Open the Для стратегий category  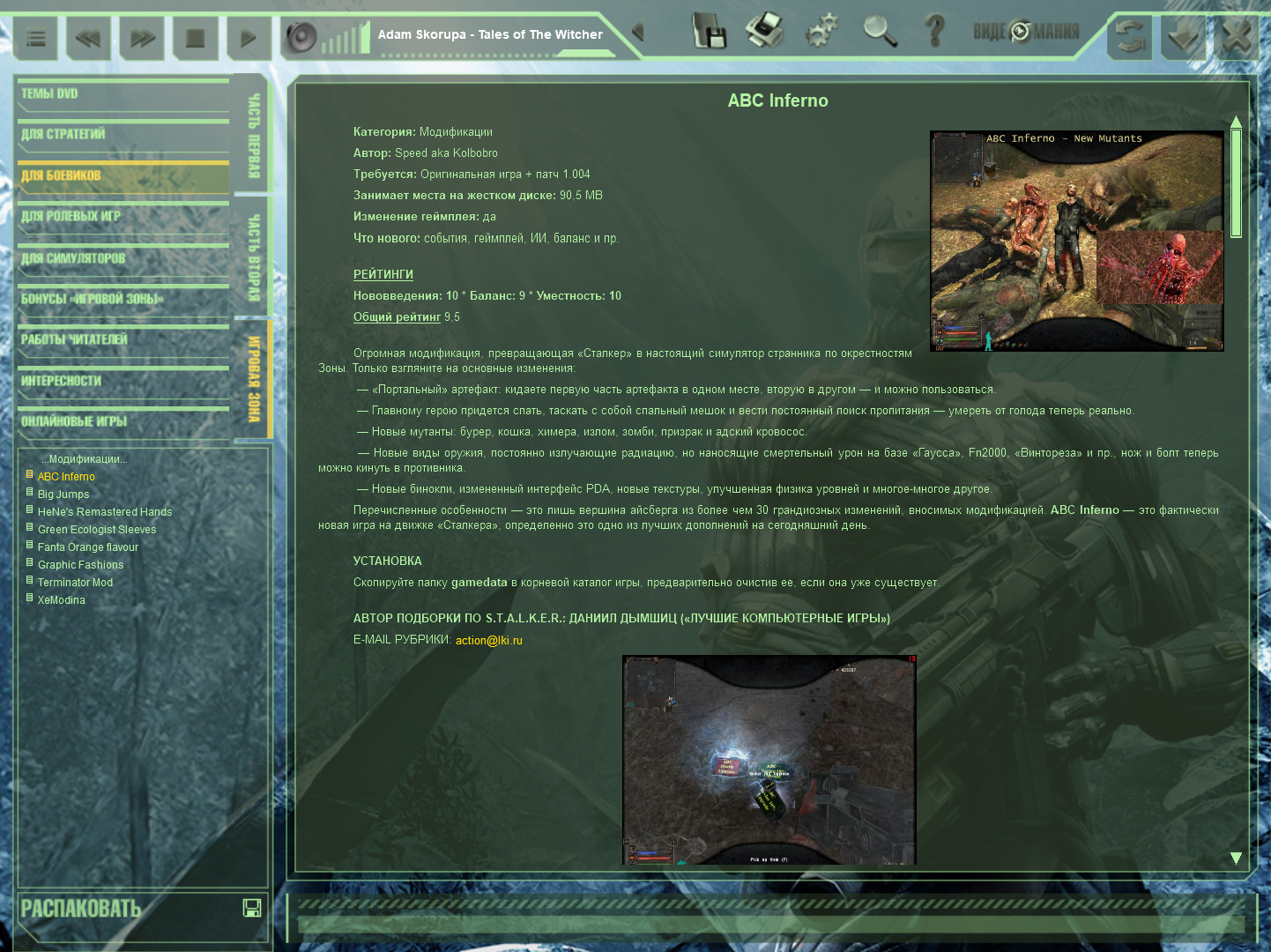[123, 136]
